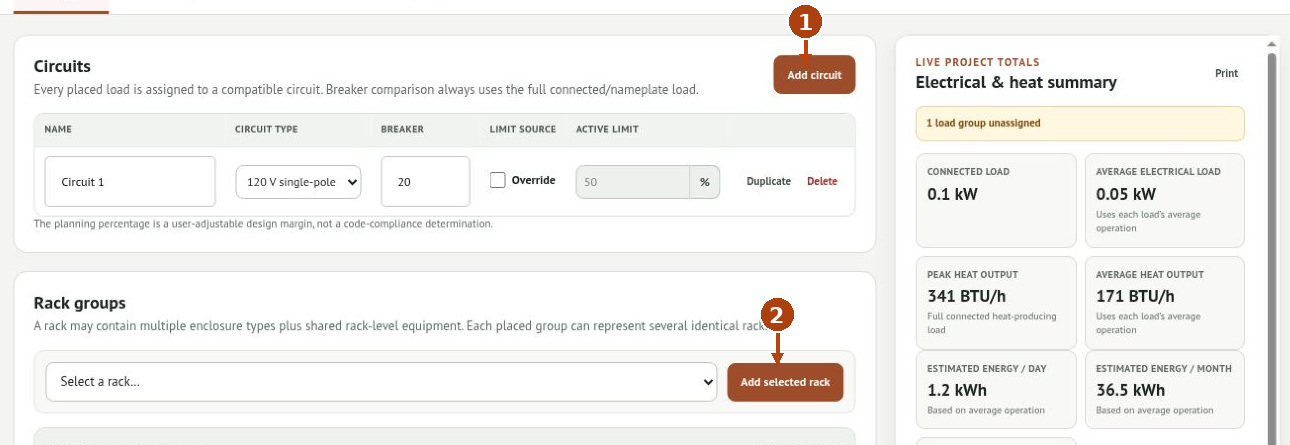Enable the Override checkbox for Circuit 1

[x=498, y=181]
